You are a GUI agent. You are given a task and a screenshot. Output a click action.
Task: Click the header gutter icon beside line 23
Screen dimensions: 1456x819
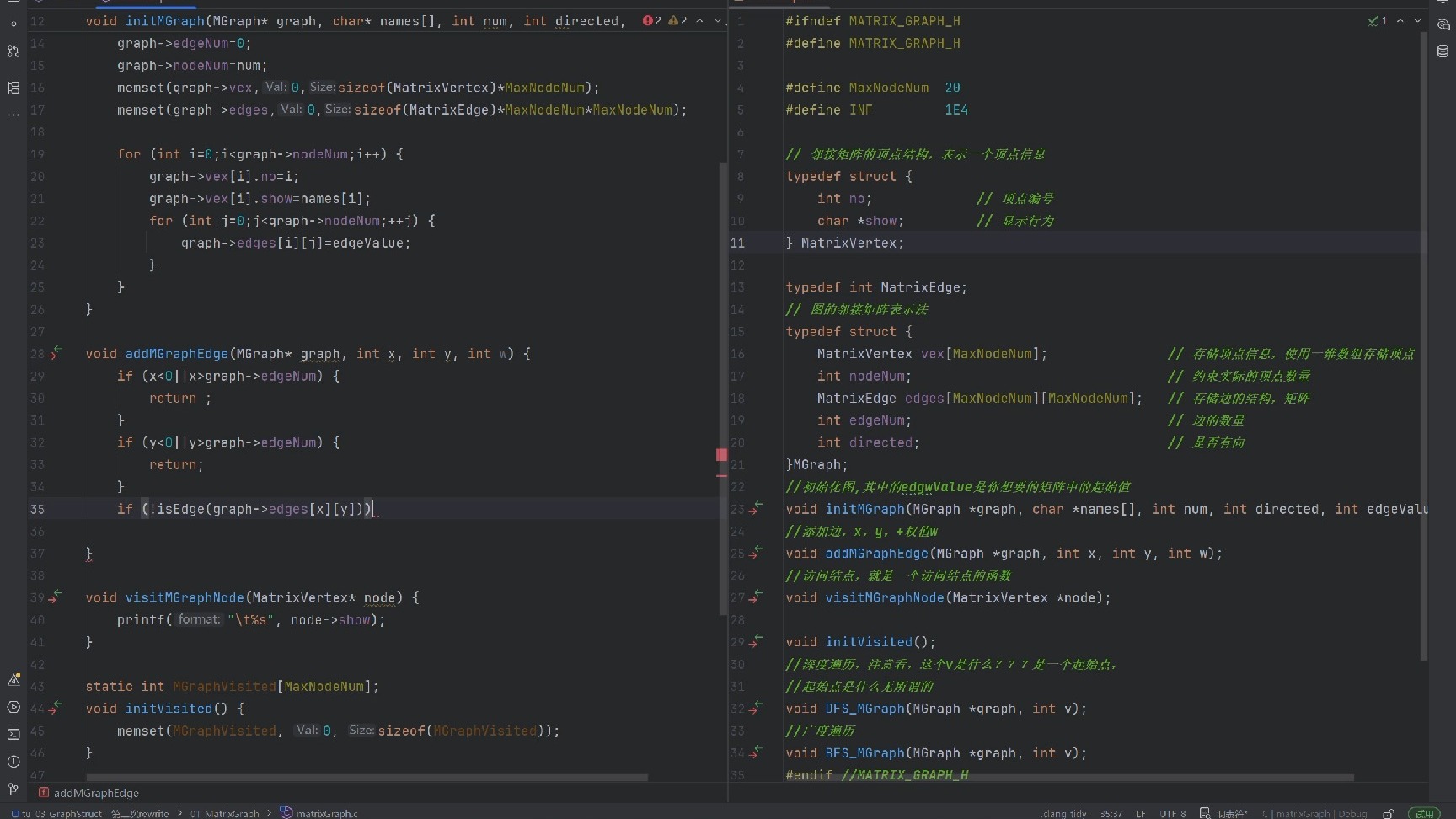pyautogui.click(x=756, y=508)
